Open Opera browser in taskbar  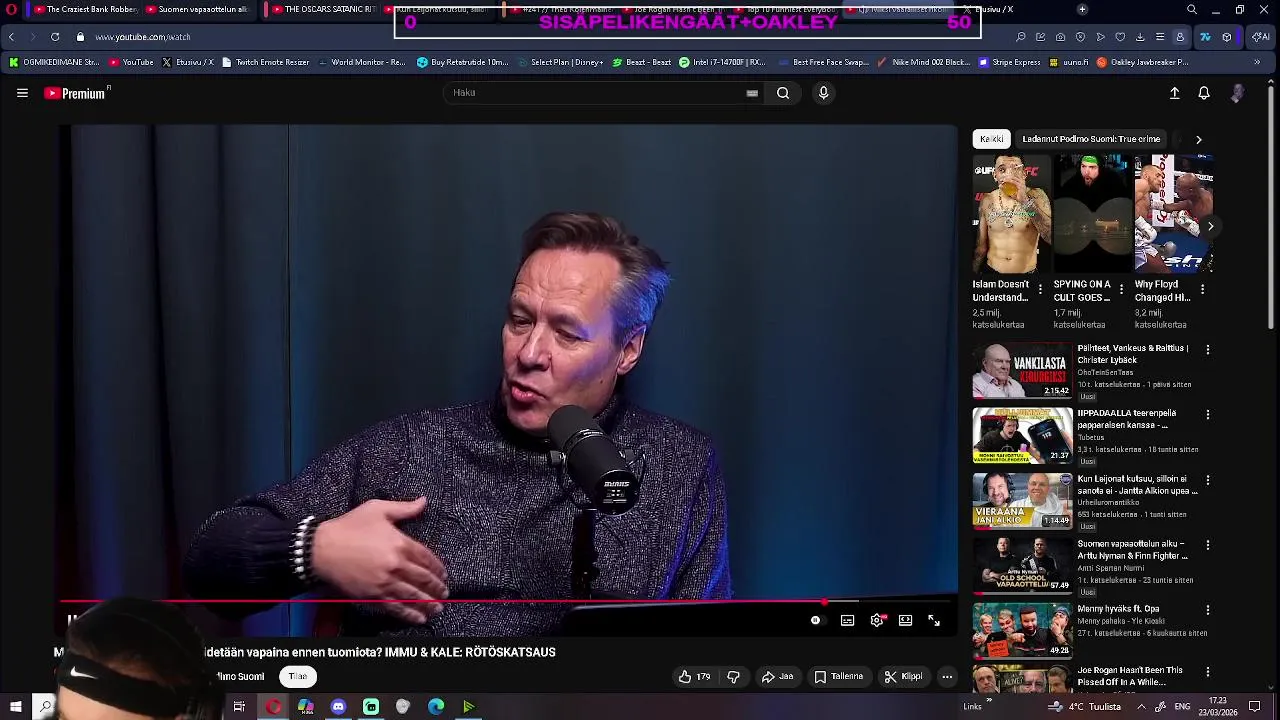point(273,707)
